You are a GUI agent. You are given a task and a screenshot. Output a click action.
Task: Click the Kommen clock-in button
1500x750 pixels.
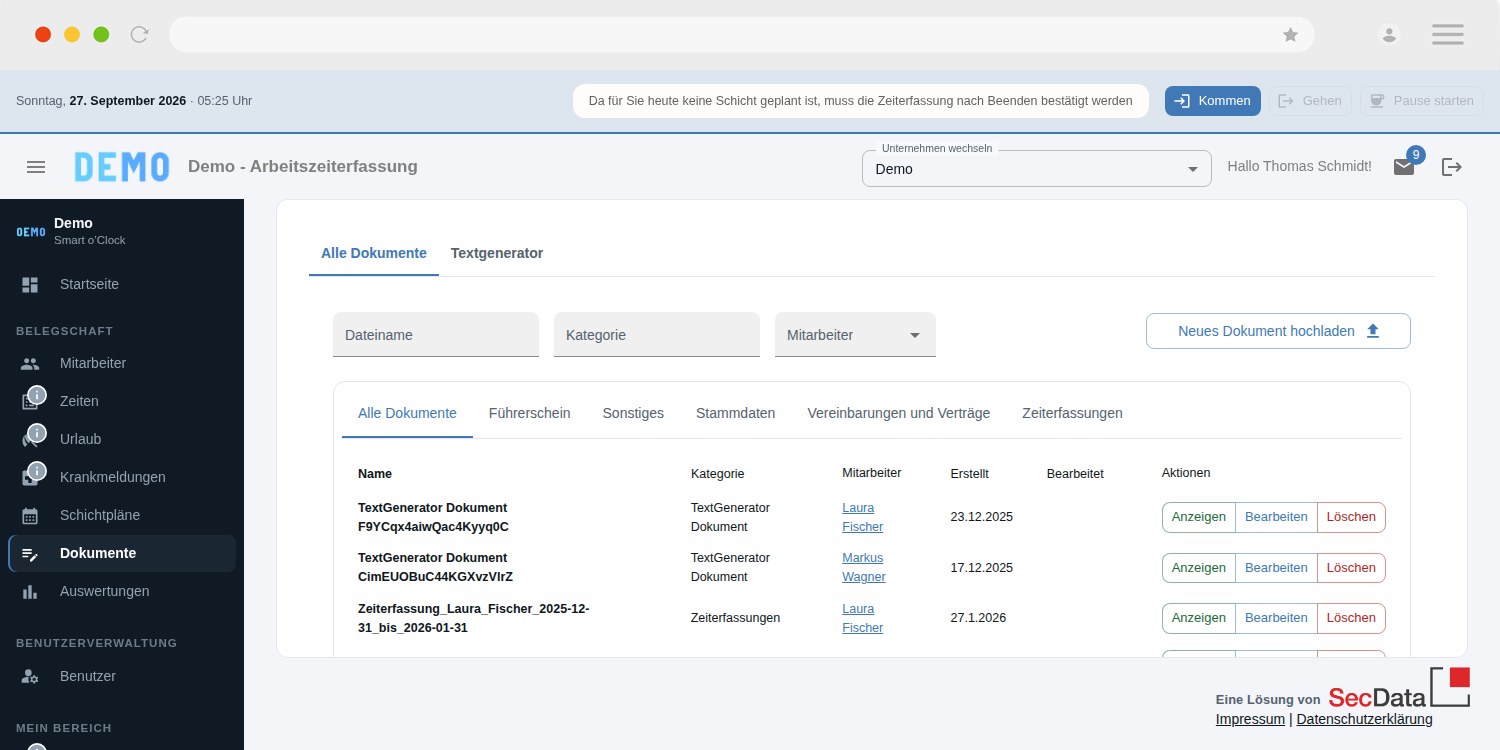coord(1212,101)
